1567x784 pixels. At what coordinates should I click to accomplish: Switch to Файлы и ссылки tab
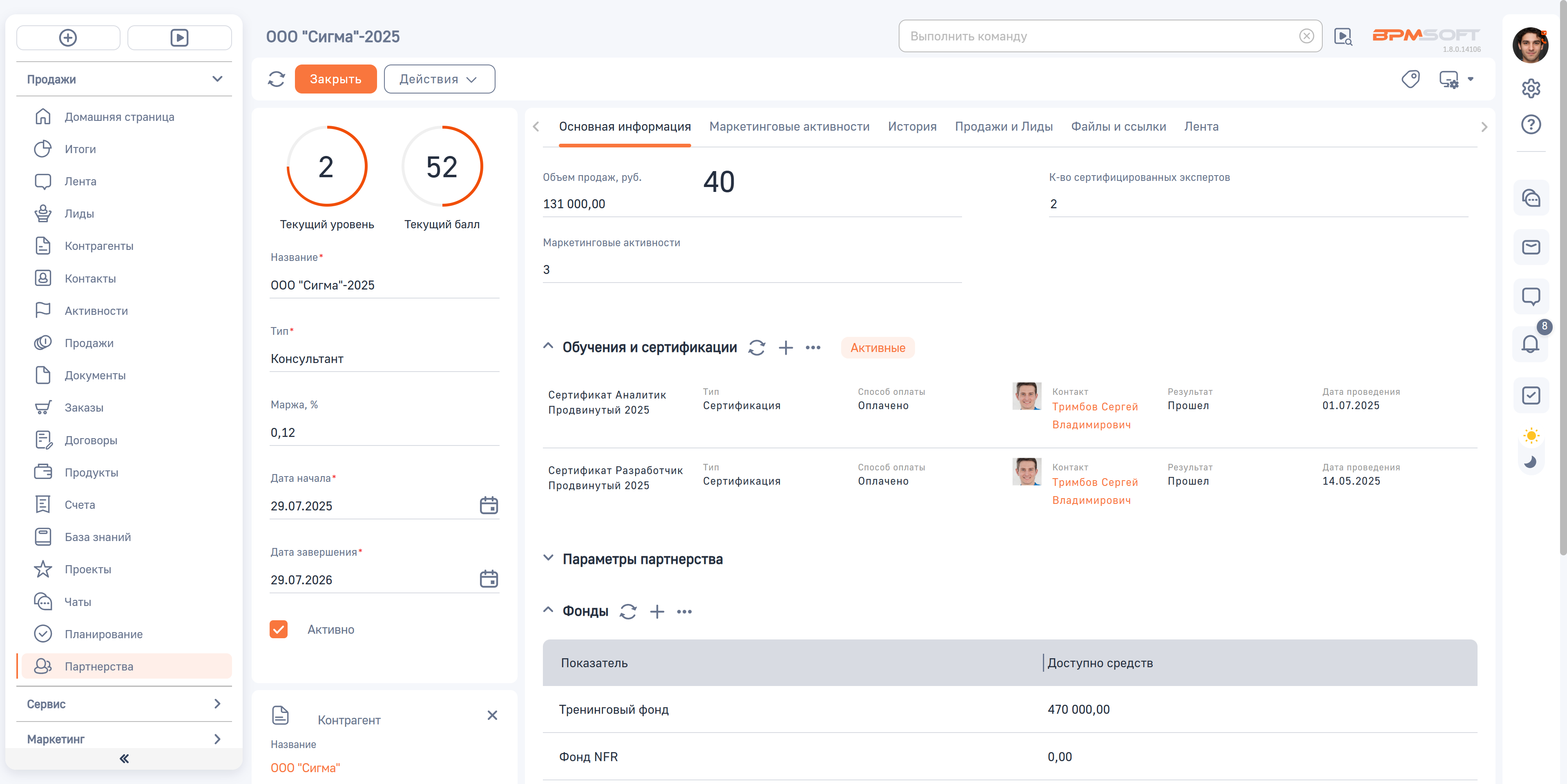coord(1118,127)
